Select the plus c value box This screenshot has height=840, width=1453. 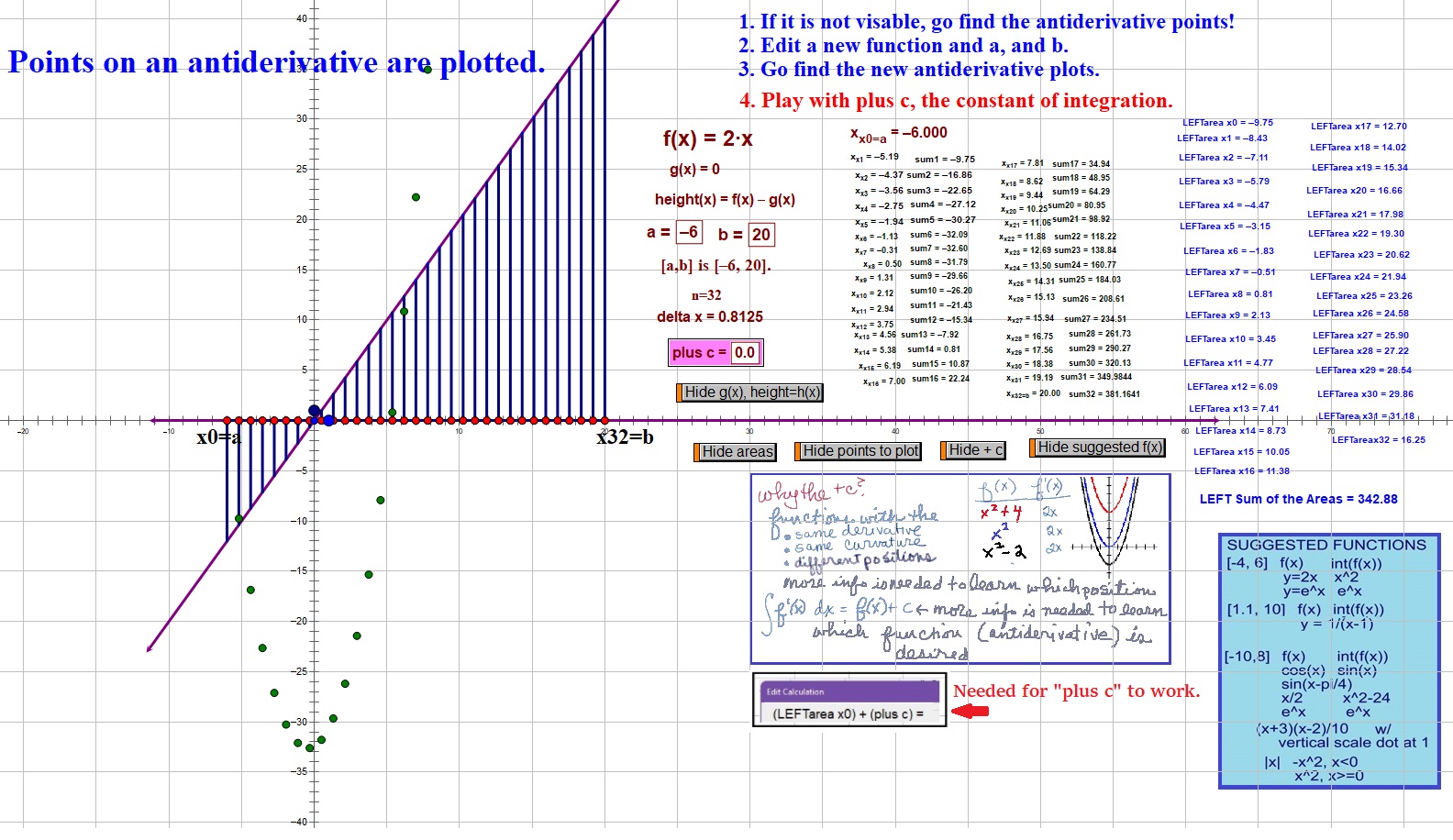(x=745, y=353)
